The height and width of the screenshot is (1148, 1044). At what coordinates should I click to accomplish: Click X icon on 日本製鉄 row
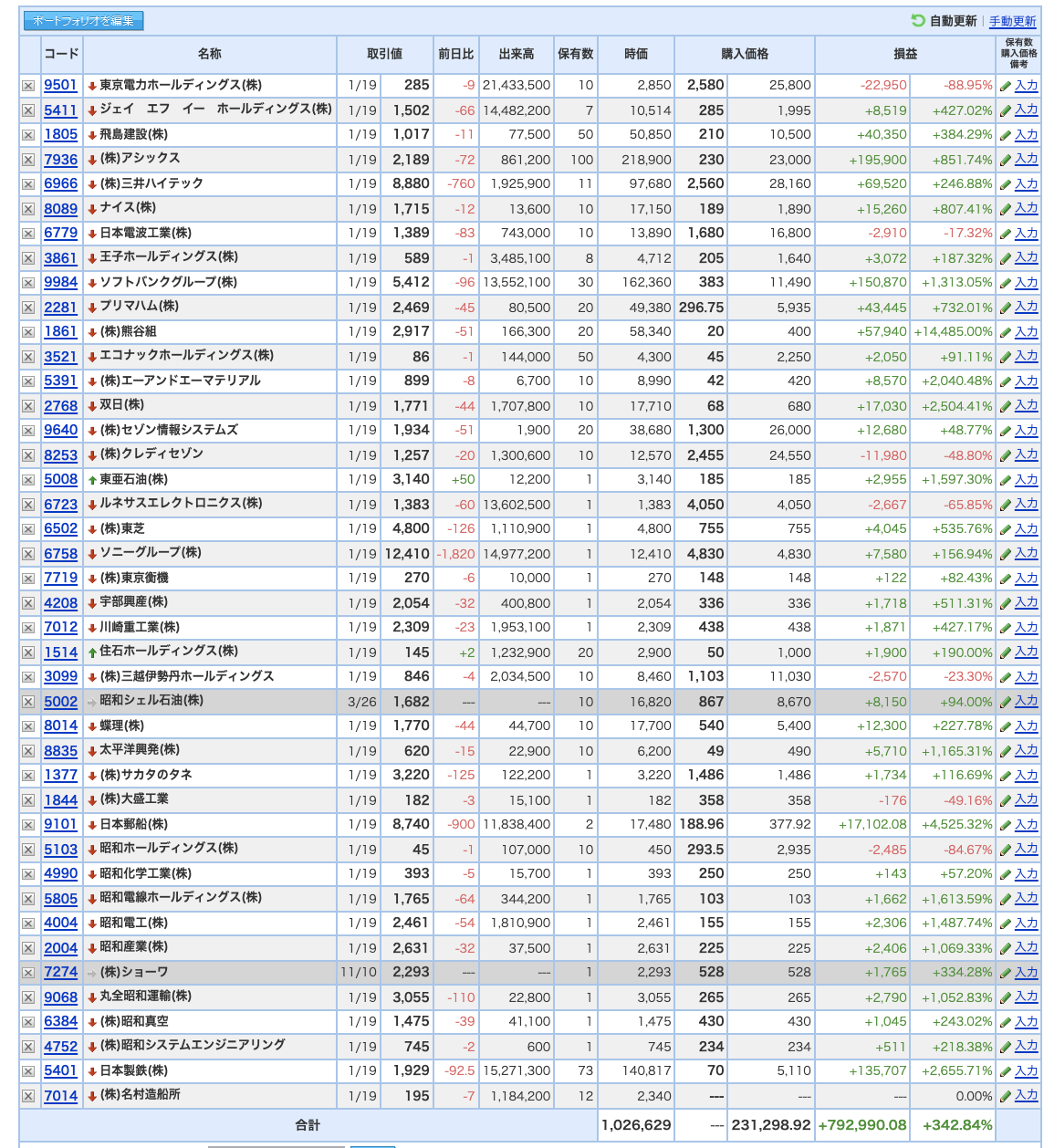click(28, 1071)
